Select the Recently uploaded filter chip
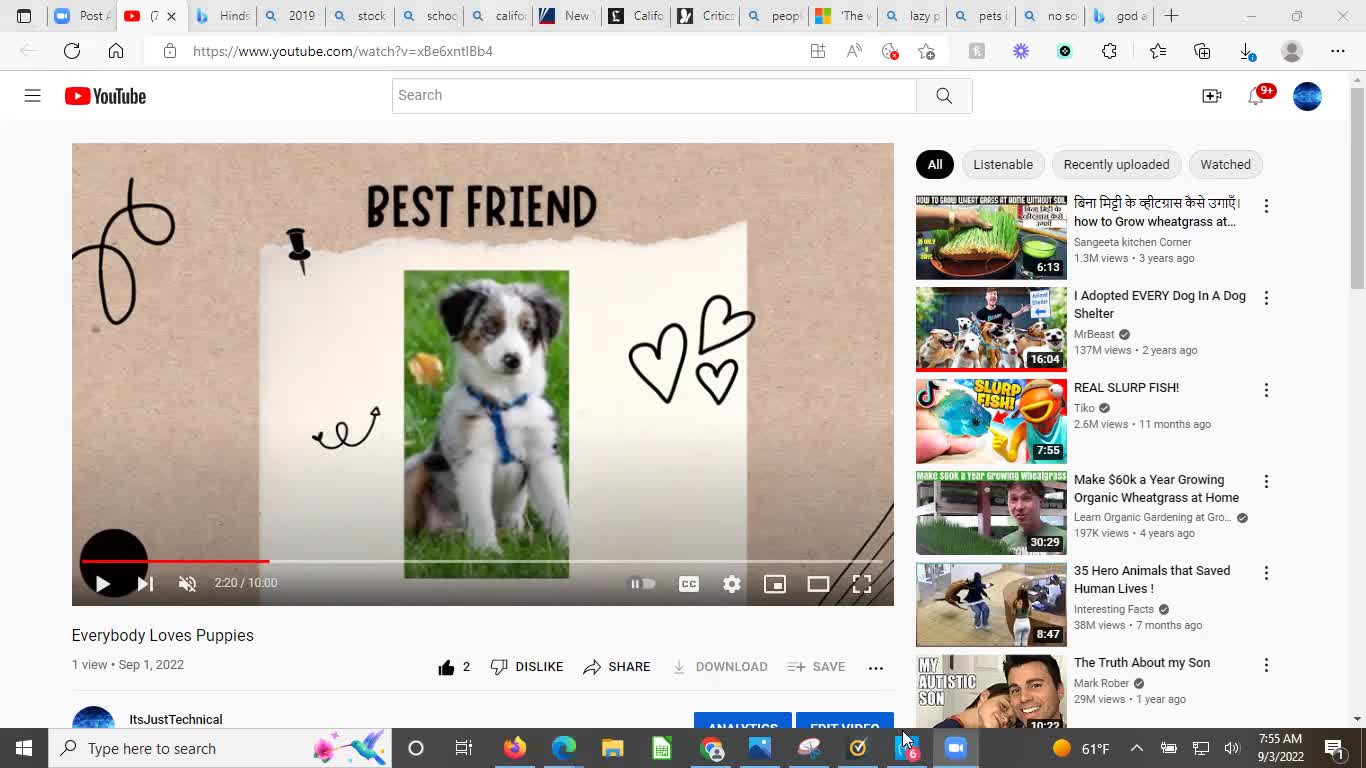 [x=1116, y=165]
